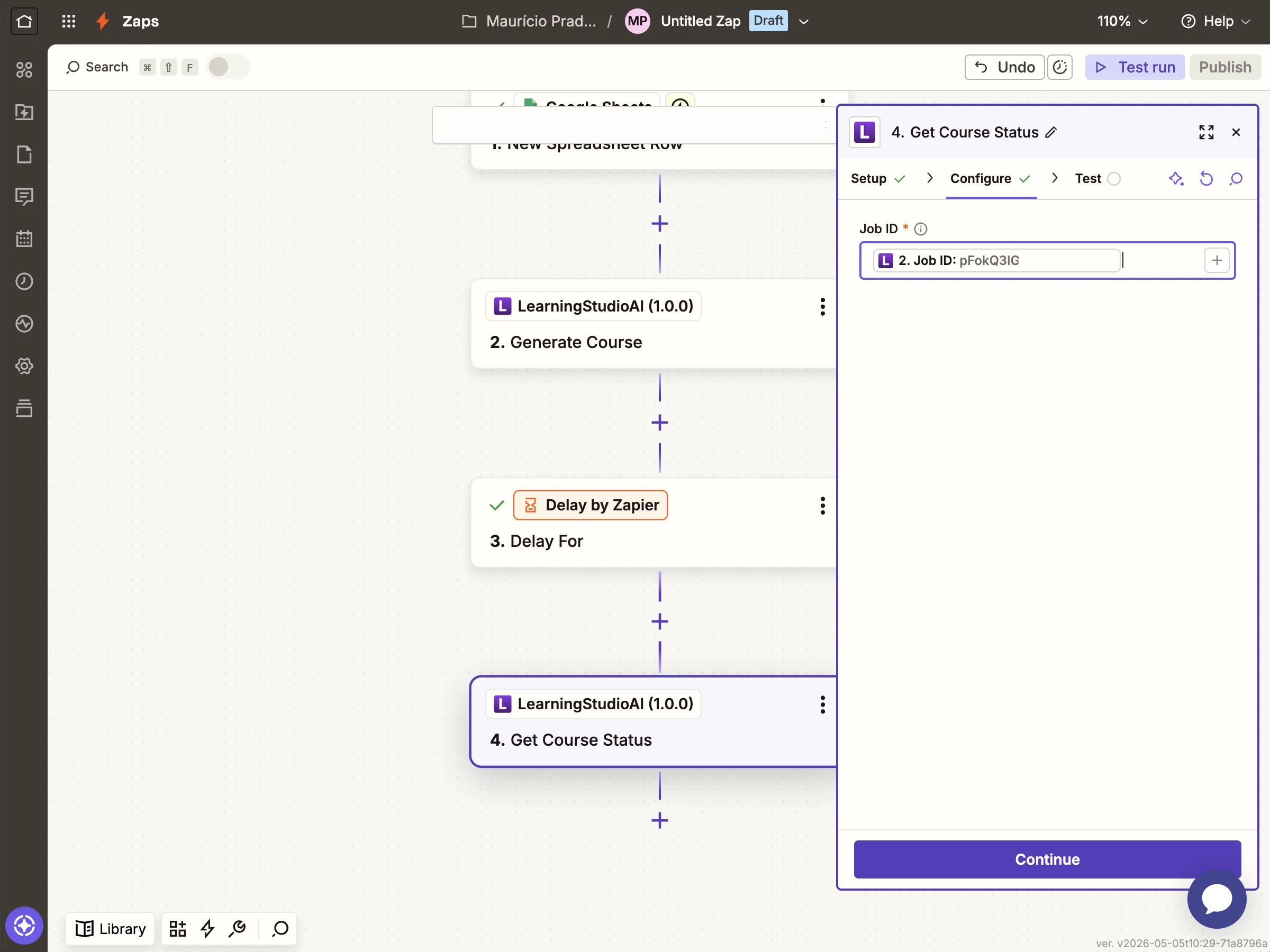Screen dimensions: 1270x952
Task: Add step between Generate Course and Delay
Action: click(660, 423)
